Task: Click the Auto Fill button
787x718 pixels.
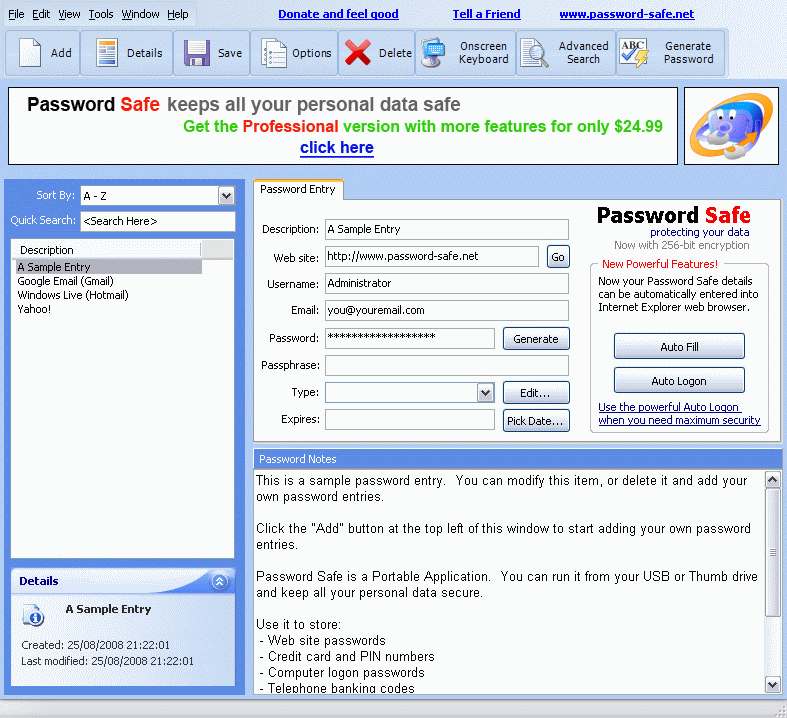Action: (679, 347)
